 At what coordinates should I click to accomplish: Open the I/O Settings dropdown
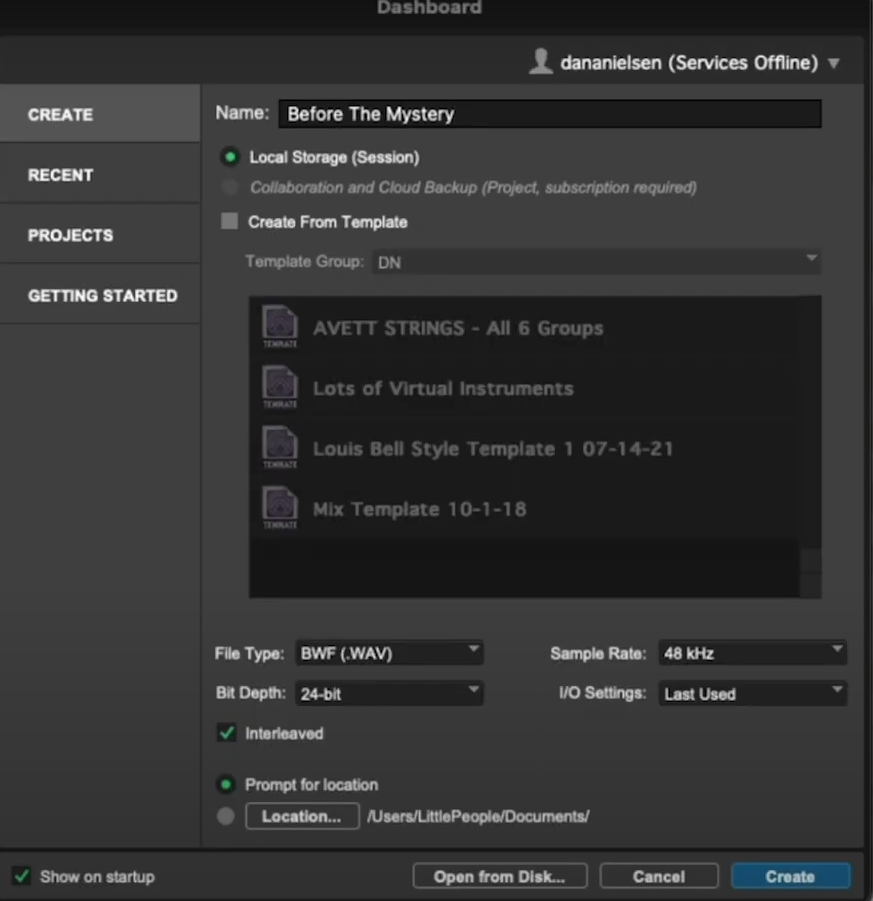(x=752, y=694)
